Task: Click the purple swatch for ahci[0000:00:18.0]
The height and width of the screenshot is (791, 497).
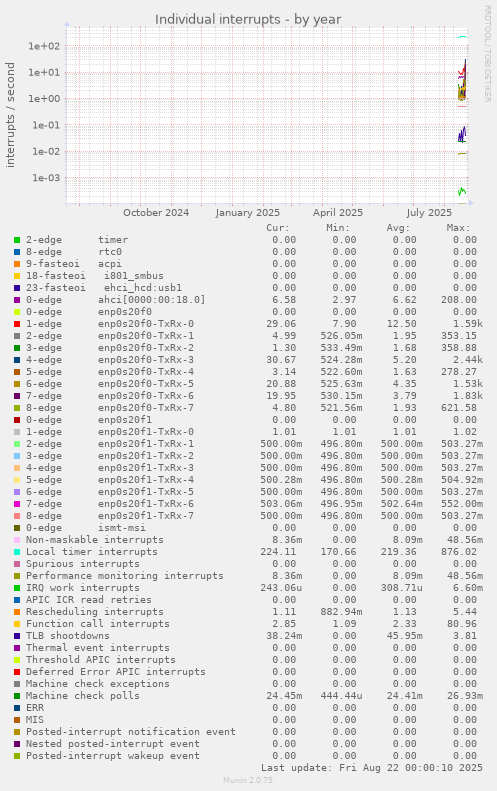Action: pyautogui.click(x=17, y=300)
